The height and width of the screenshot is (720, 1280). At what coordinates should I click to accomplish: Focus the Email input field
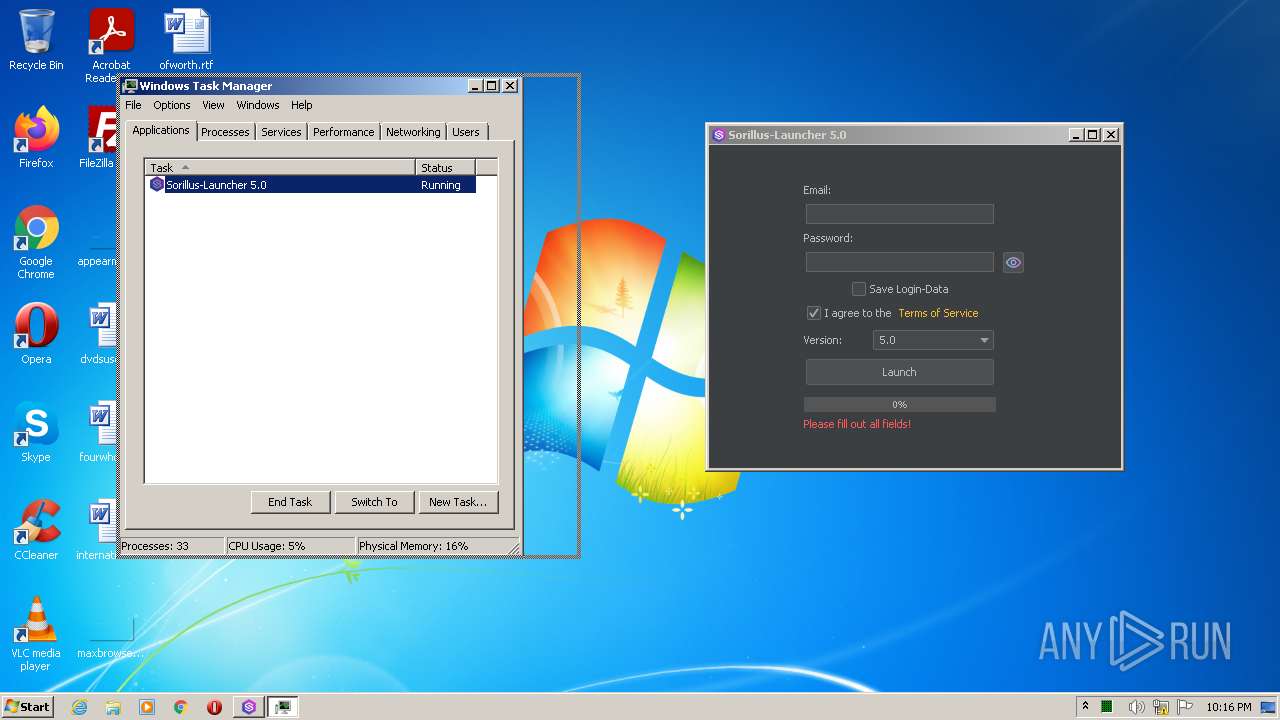[899, 214]
